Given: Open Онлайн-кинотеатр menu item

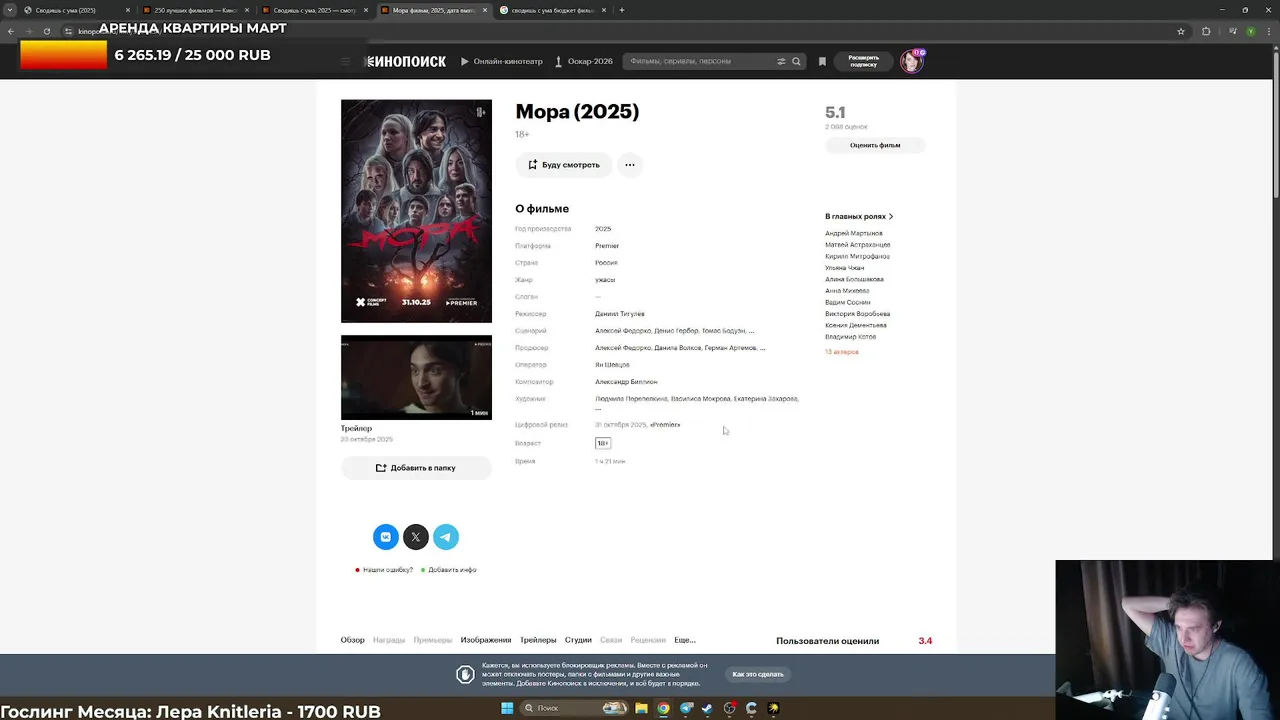Looking at the screenshot, I should pyautogui.click(x=502, y=61).
